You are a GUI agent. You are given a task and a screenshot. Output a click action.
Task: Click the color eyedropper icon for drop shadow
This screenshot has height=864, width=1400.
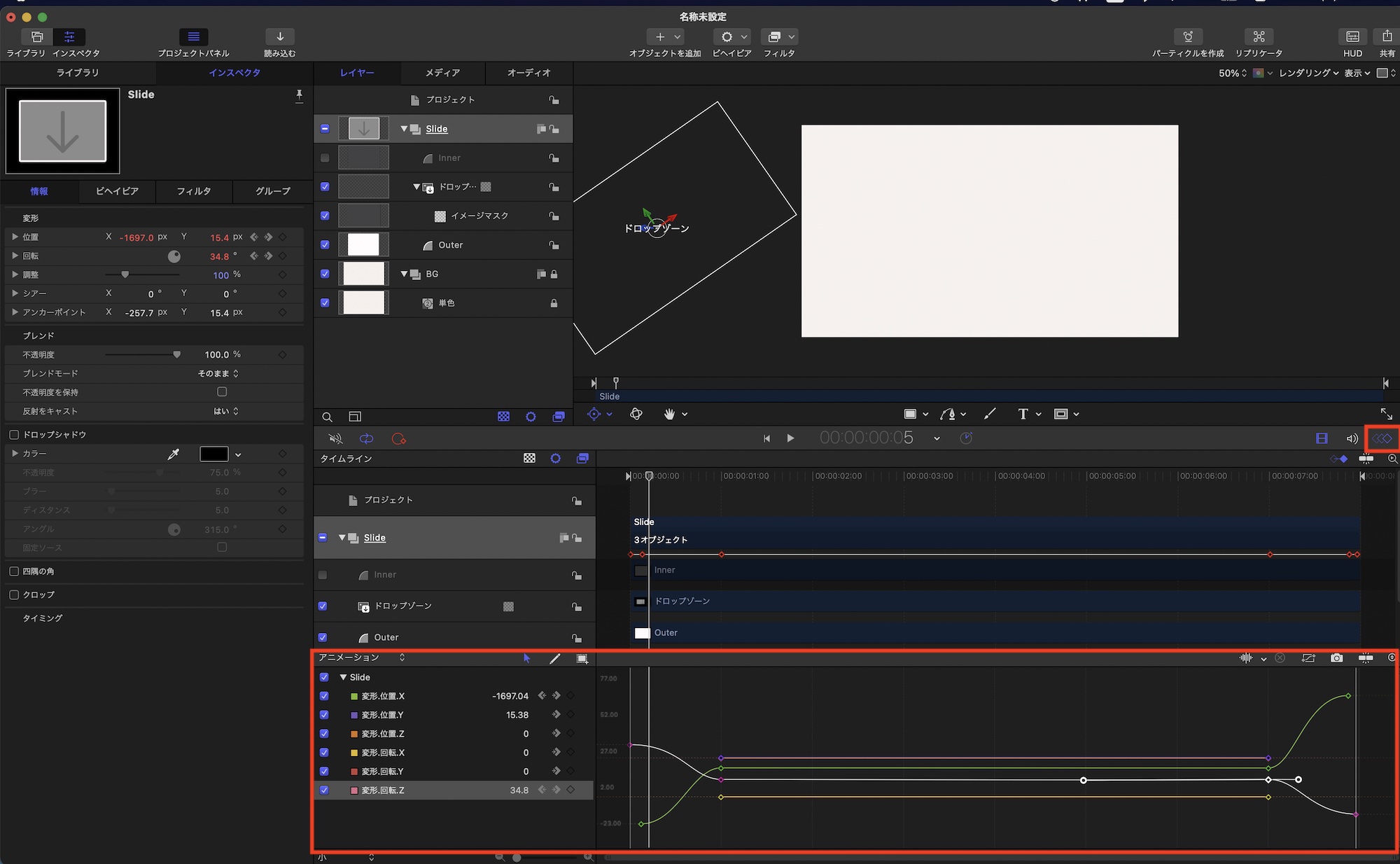click(x=174, y=454)
